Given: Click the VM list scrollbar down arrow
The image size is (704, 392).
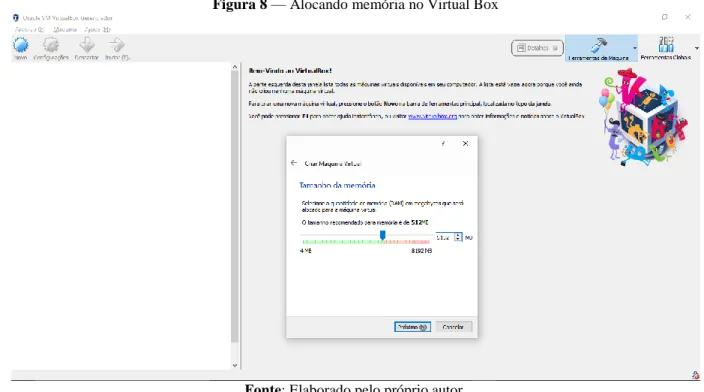Looking at the screenshot, I should point(234,366).
